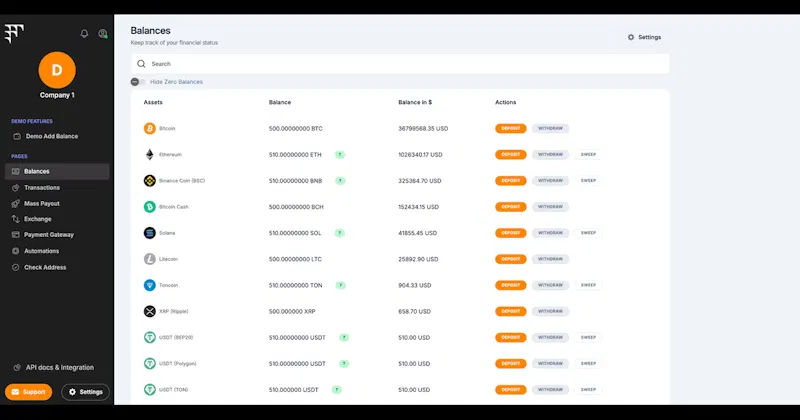Click Deposit for Bitcoin
The image size is (800, 420).
[511, 129]
